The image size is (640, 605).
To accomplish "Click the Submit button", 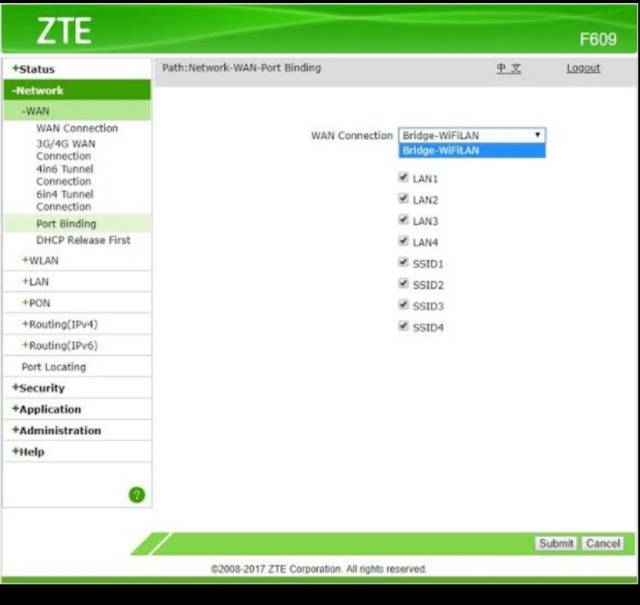I will tap(556, 543).
